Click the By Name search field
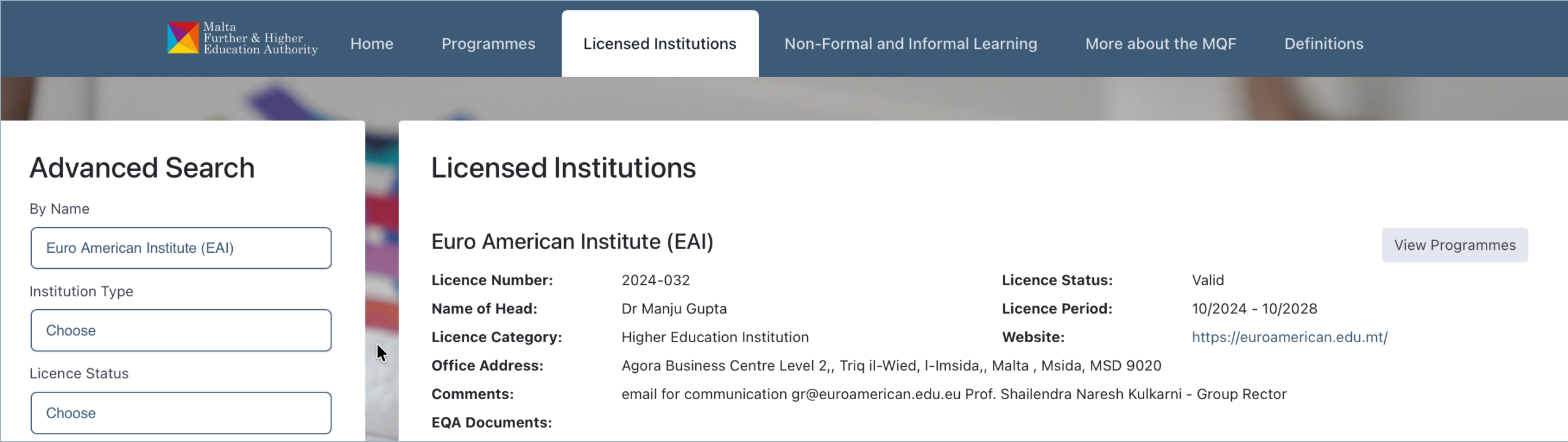Viewport: 1568px width, 442px height. [181, 248]
